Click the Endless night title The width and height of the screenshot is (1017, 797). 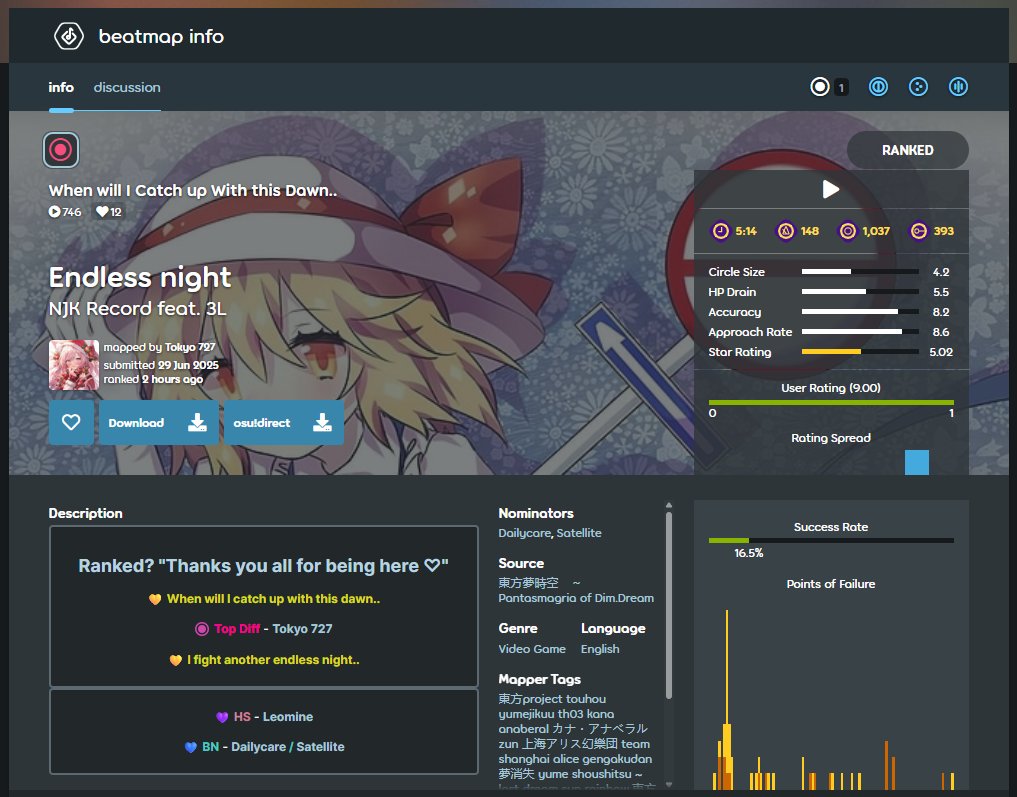(140, 278)
